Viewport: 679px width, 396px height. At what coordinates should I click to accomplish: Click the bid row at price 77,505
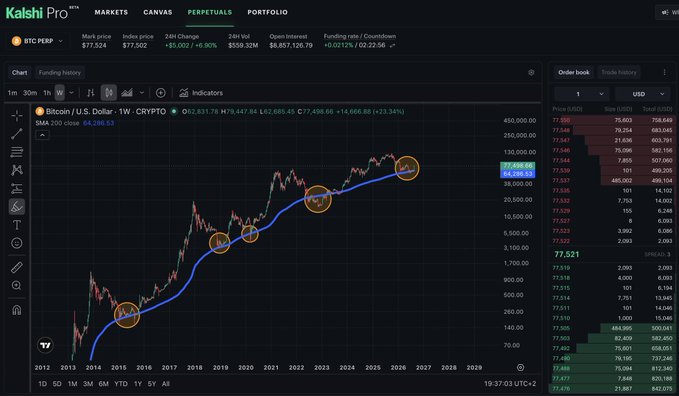[612, 328]
